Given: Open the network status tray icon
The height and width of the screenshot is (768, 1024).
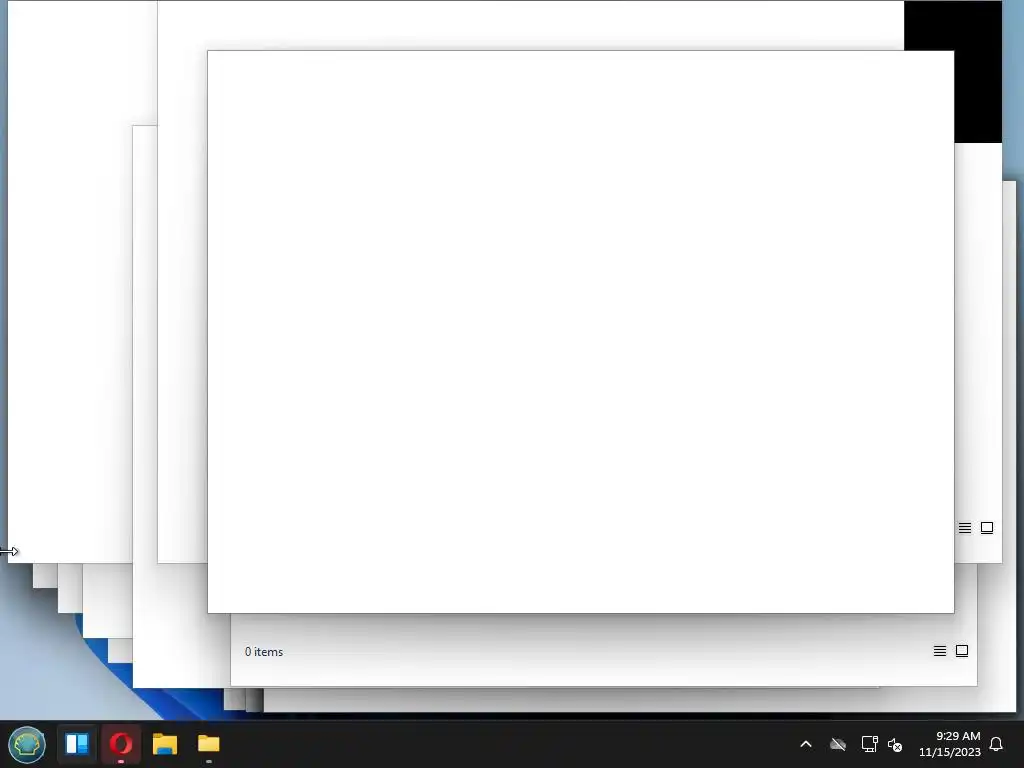Looking at the screenshot, I should [869, 744].
